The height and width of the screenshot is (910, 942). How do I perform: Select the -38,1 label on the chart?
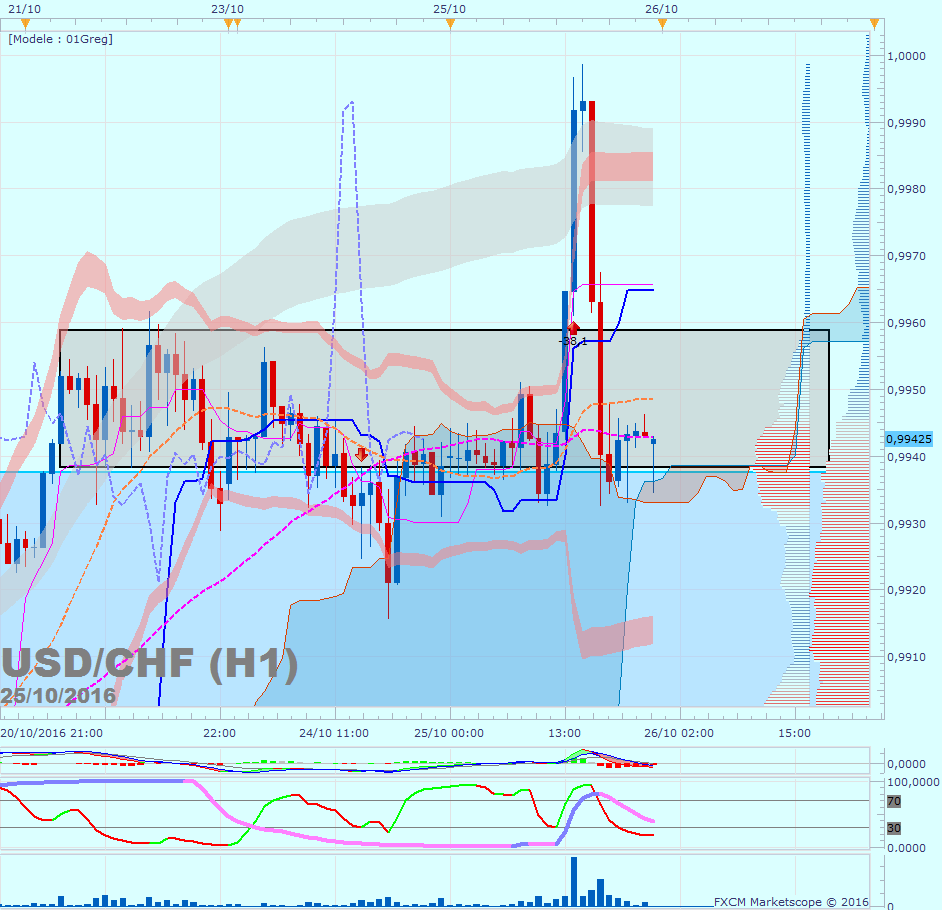[573, 341]
